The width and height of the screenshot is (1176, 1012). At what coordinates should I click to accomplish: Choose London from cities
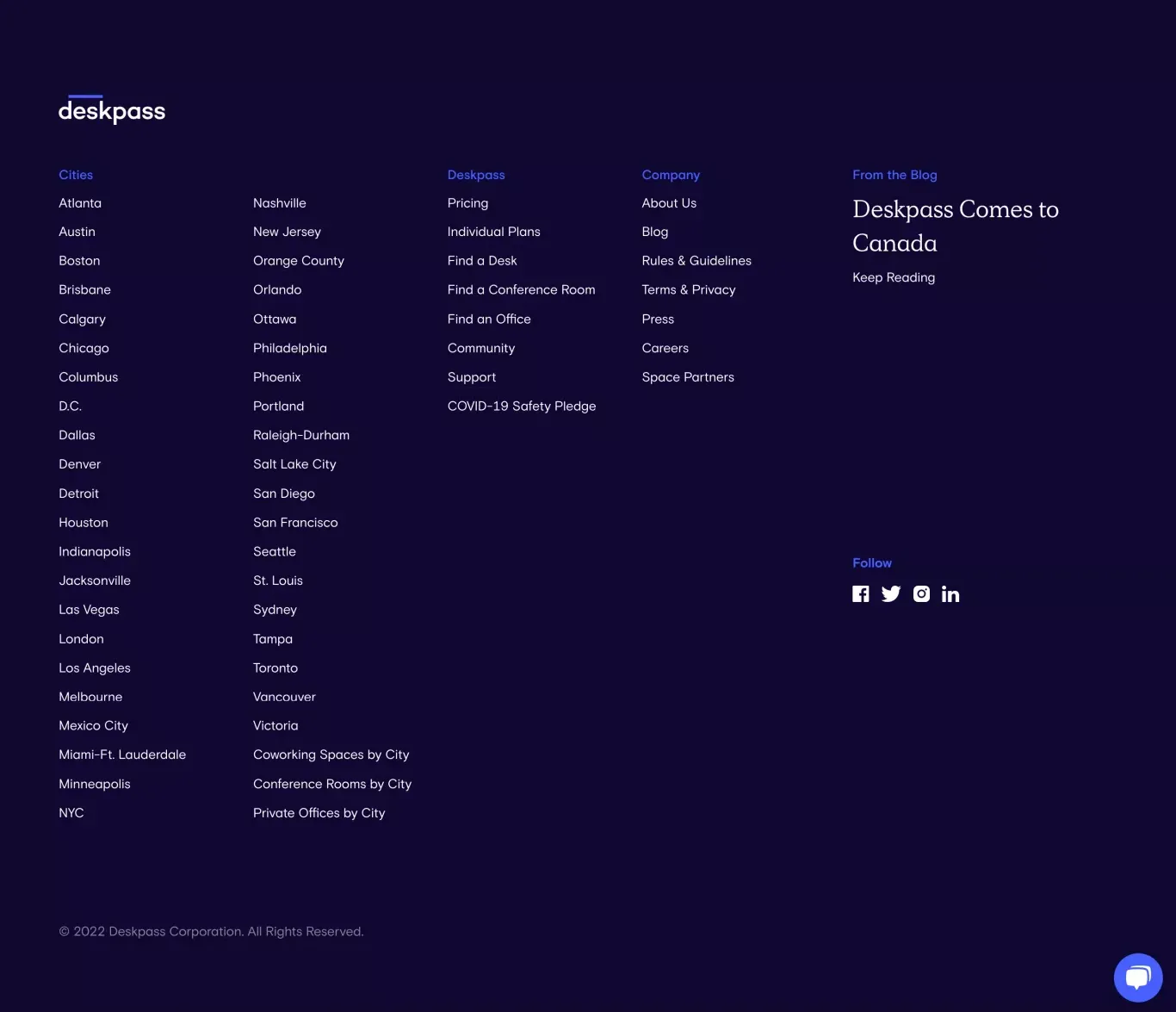[x=81, y=639]
